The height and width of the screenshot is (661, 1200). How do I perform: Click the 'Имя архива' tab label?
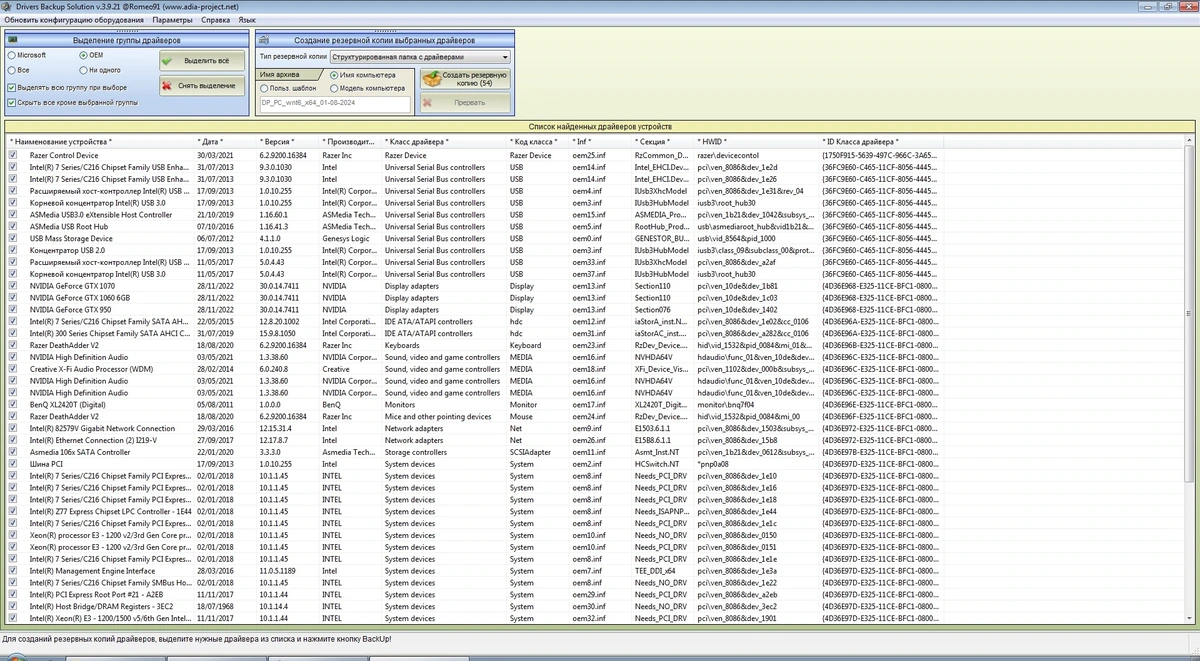point(279,75)
